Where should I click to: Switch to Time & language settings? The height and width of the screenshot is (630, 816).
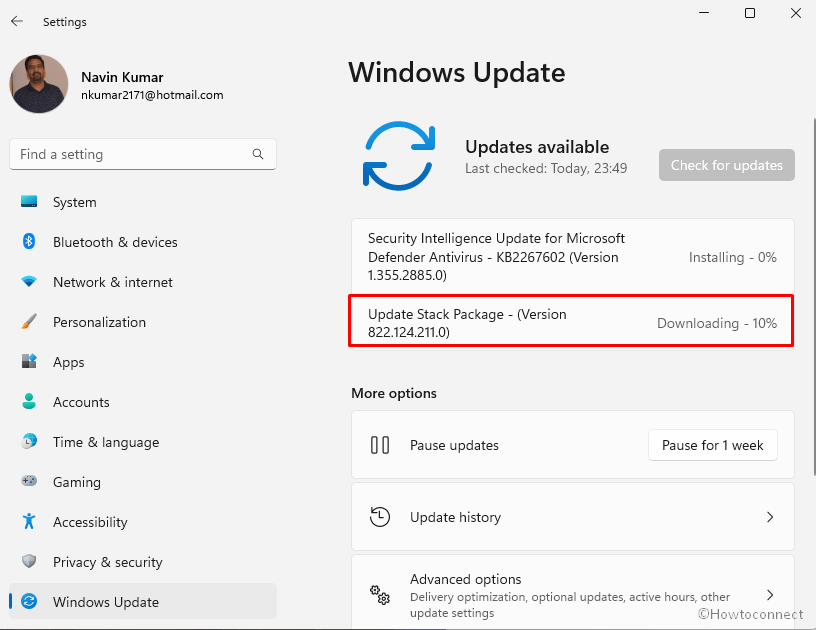31,442
